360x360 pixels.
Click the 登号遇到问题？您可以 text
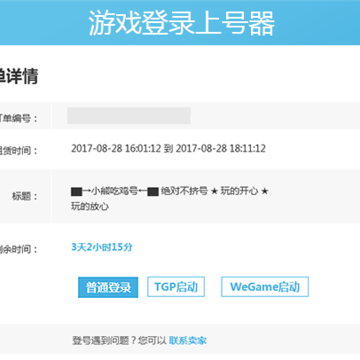click(119, 341)
